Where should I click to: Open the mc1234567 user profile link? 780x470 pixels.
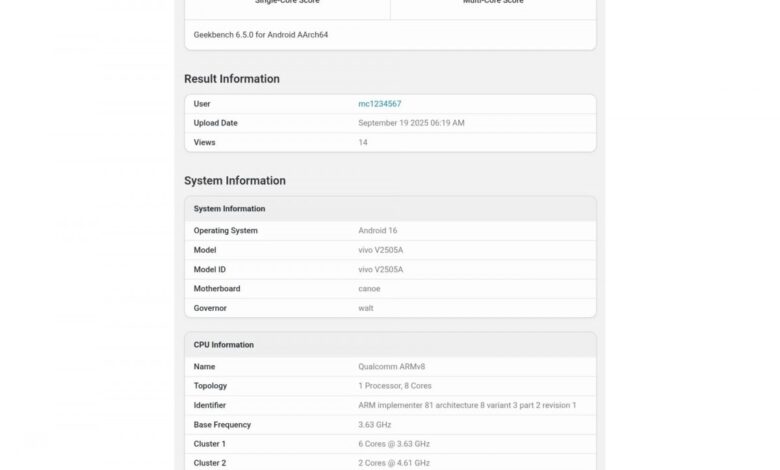click(x=380, y=104)
